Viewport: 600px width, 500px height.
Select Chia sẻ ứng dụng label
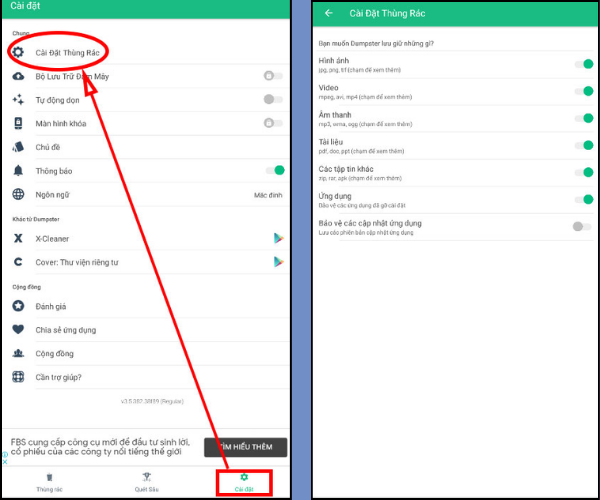pos(66,330)
